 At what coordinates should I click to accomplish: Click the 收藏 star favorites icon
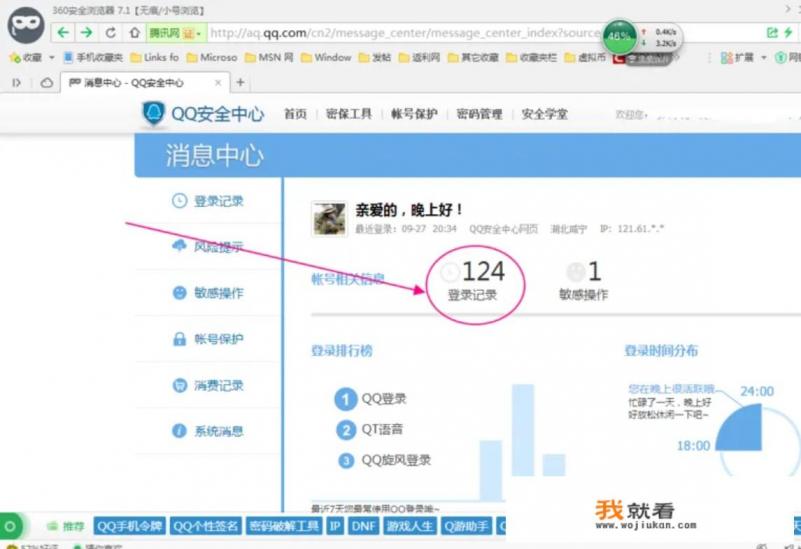pos(14,58)
